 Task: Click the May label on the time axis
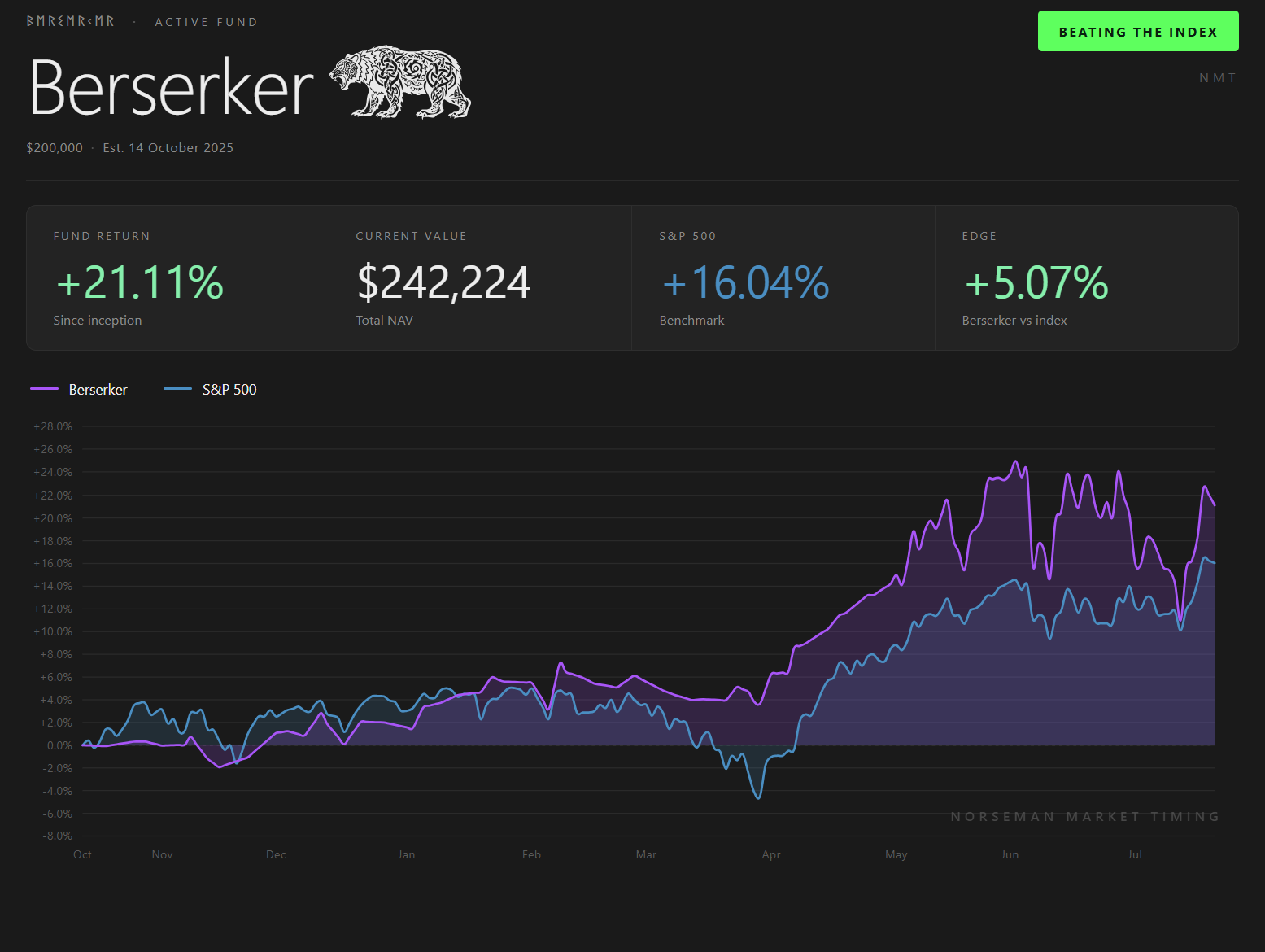(x=896, y=854)
